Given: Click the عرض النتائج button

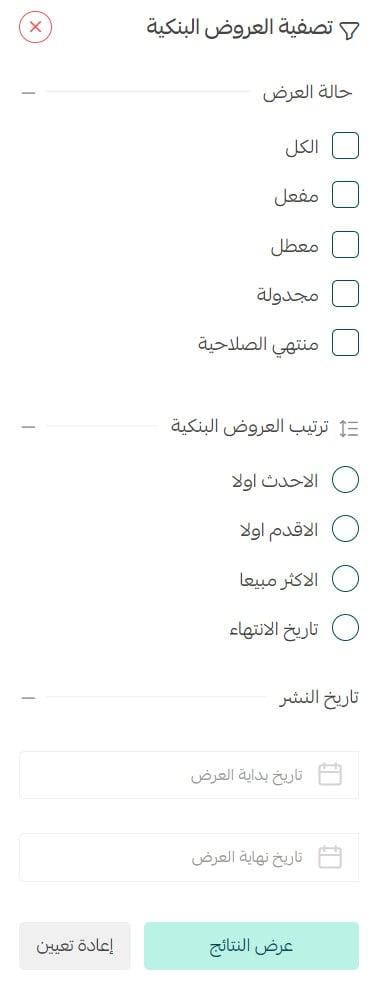Looking at the screenshot, I should [x=251, y=945].
